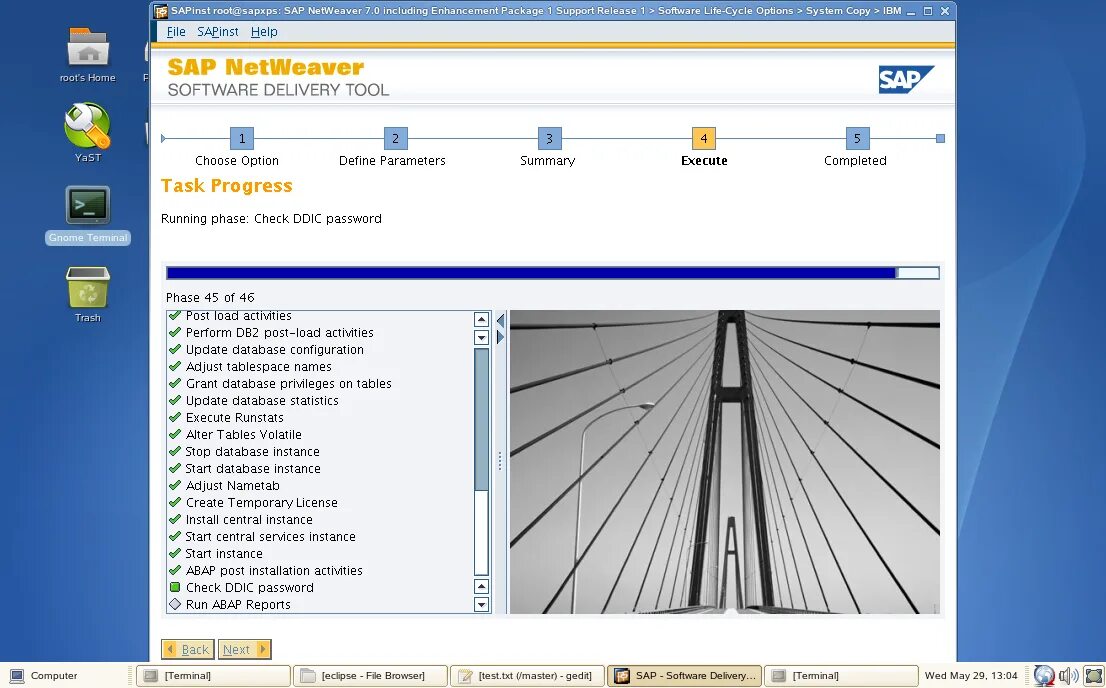1106x688 pixels.
Task: Click step 3 Summary marker
Action: 549,138
